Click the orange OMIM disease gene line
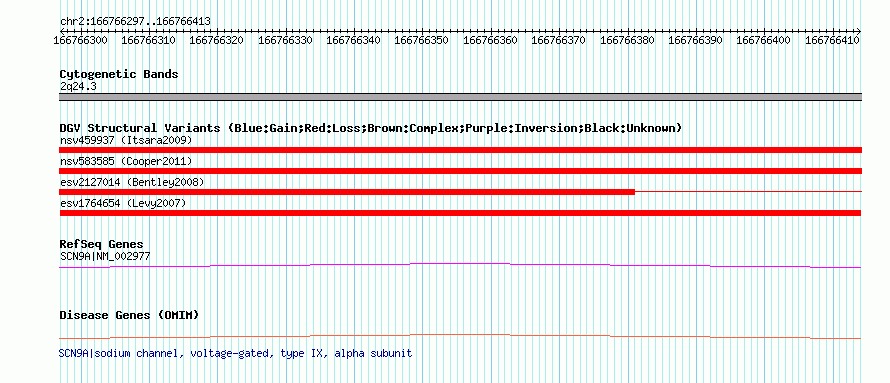Screen dimensions: 890x383 click(x=460, y=336)
